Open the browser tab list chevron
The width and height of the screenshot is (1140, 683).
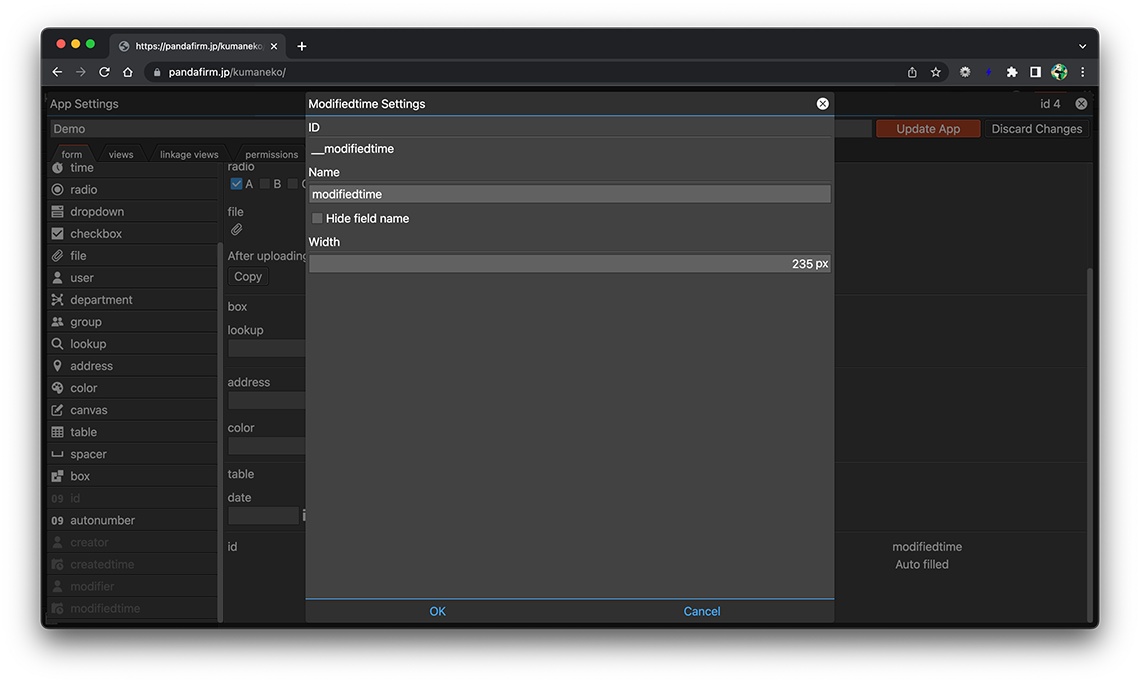pos(1082,46)
